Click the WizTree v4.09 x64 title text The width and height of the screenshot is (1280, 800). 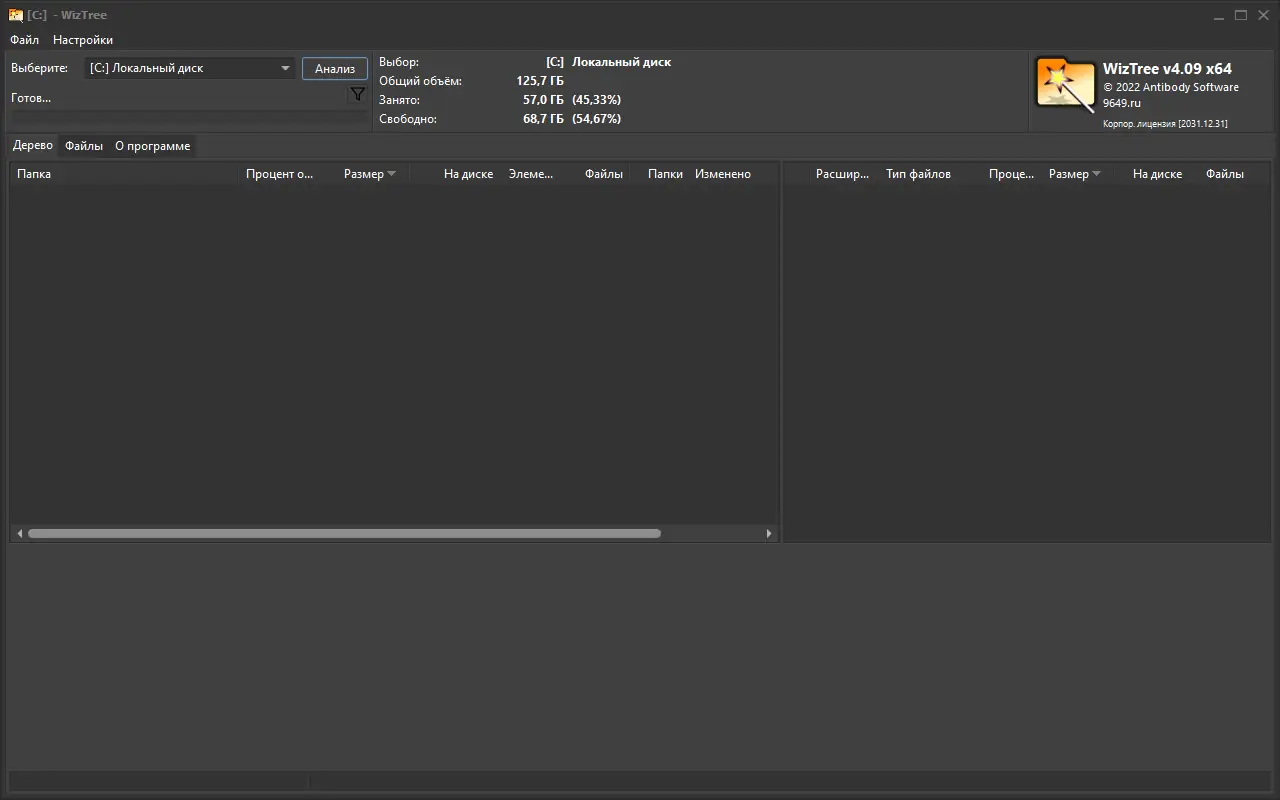(x=1167, y=69)
